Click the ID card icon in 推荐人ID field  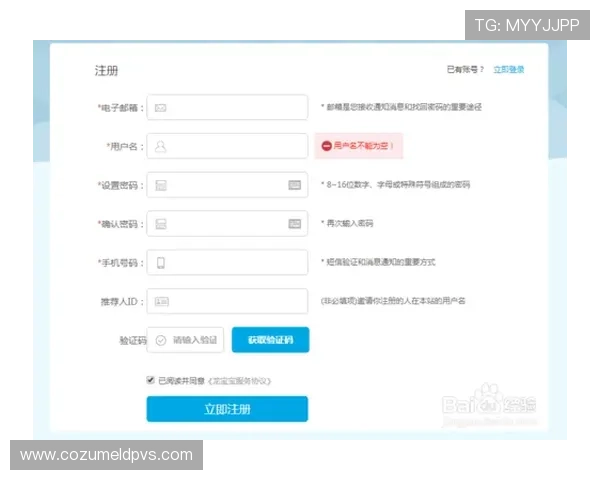pos(161,301)
